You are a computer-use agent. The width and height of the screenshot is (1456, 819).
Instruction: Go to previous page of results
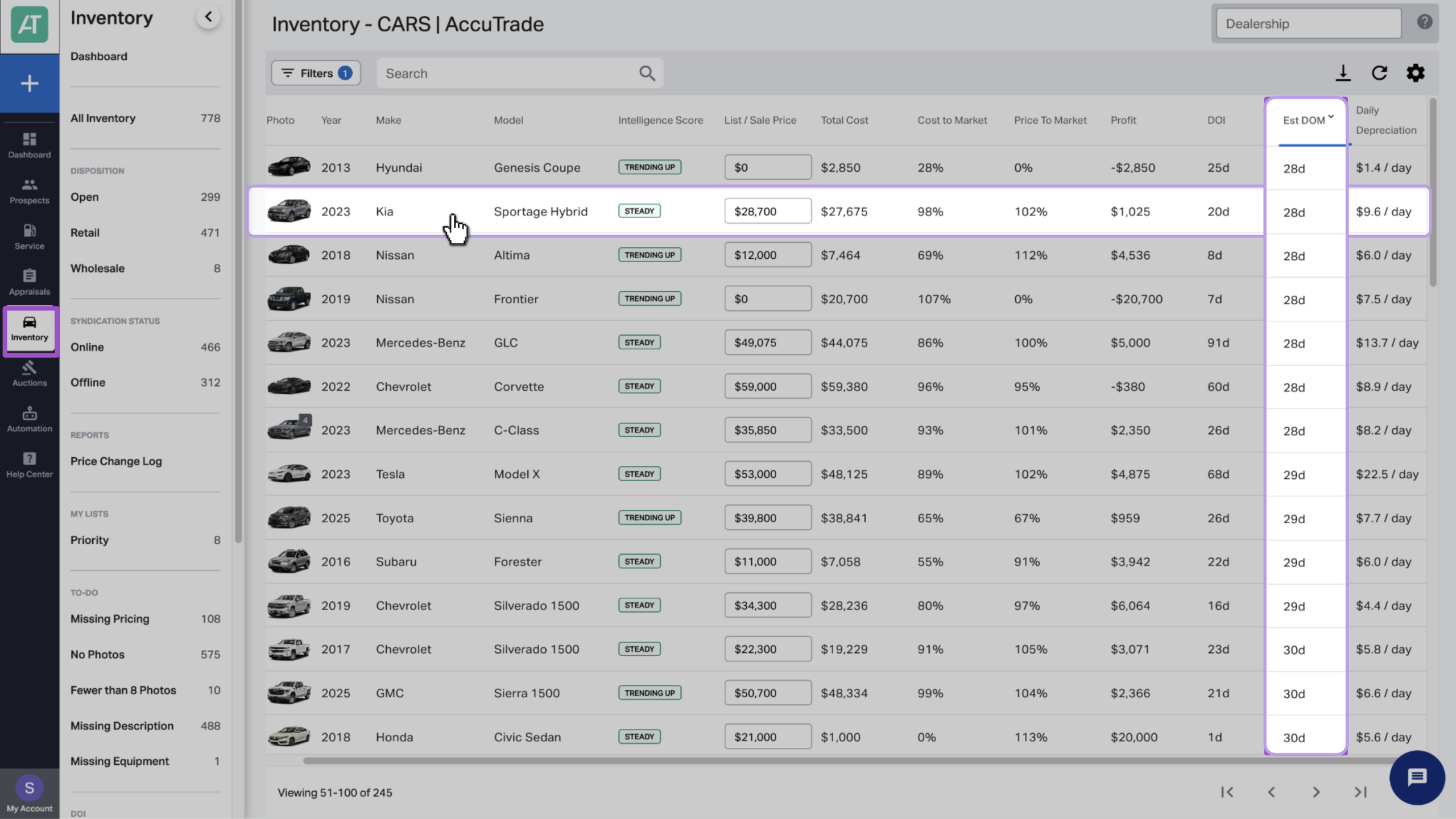[x=1271, y=792]
